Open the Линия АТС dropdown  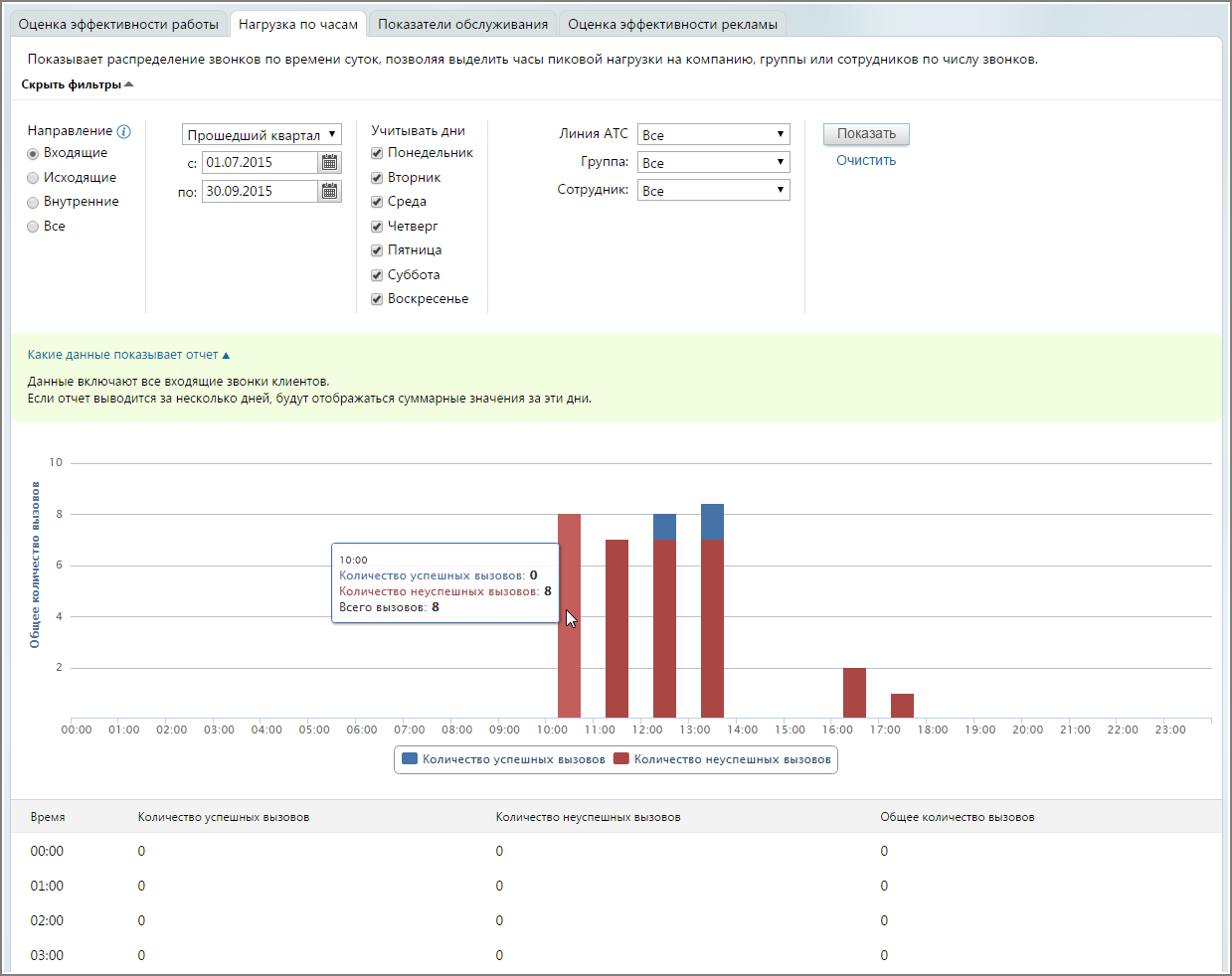[714, 134]
